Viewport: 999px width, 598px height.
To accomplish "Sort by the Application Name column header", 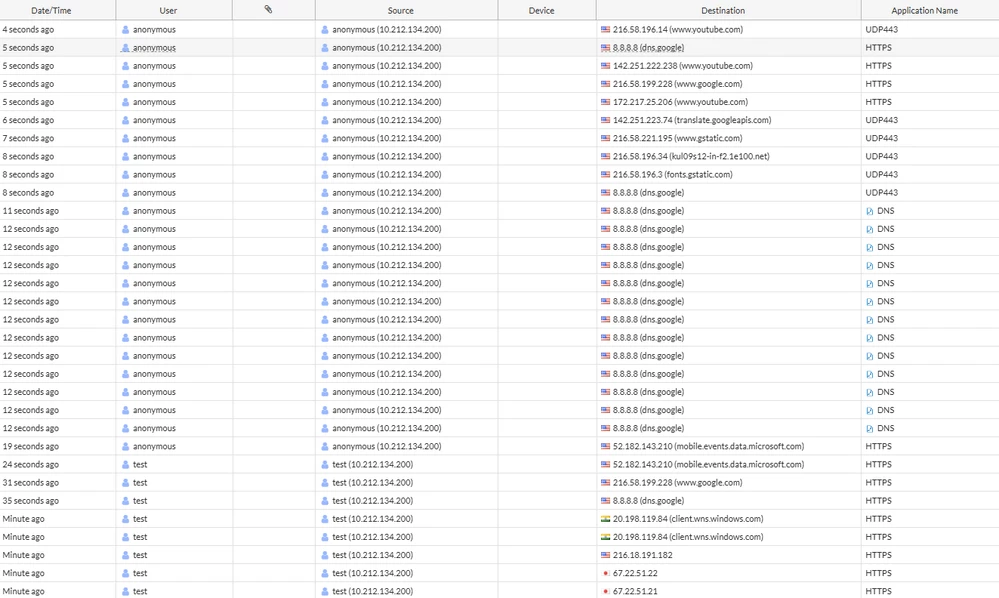I will (x=924, y=10).
